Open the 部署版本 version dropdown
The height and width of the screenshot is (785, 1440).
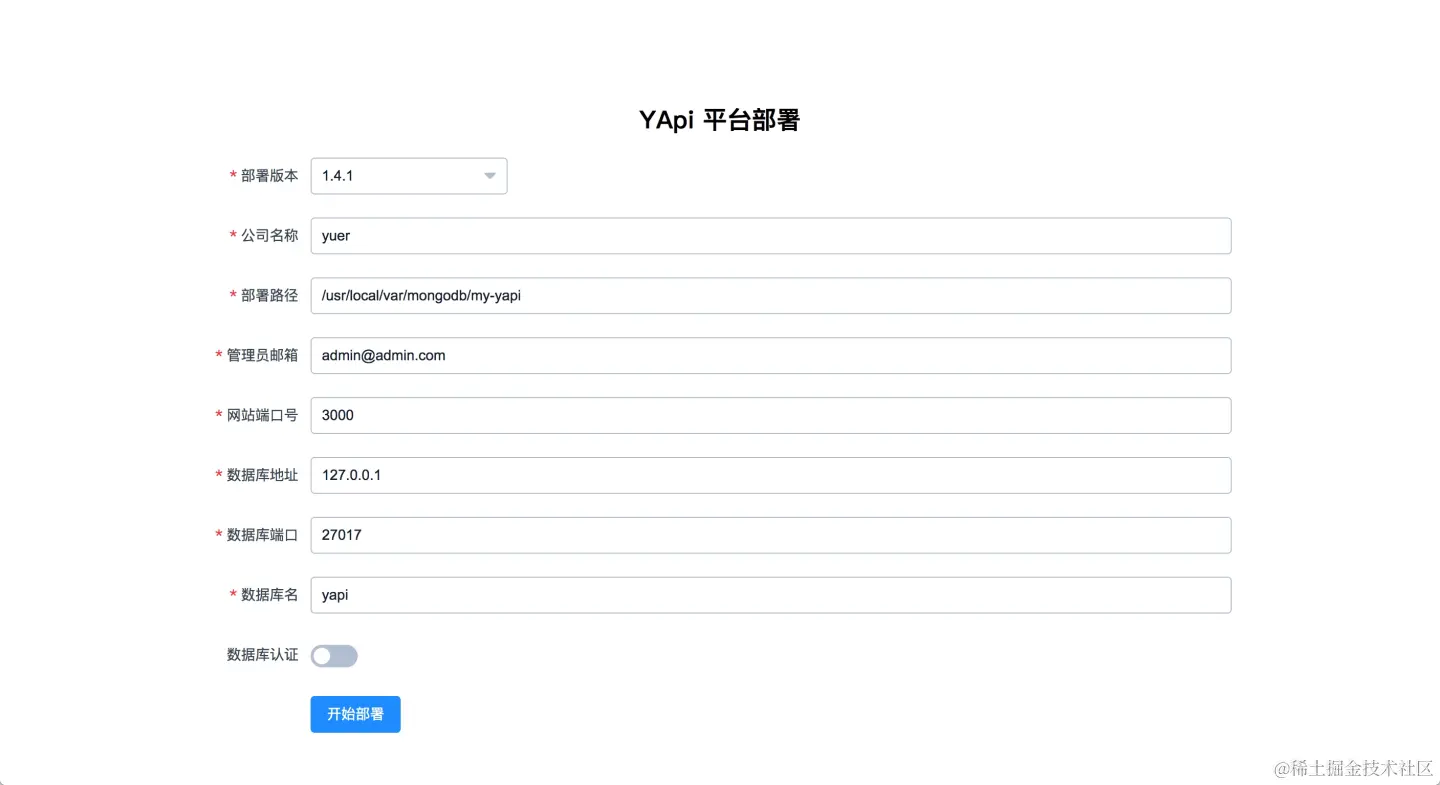[x=409, y=176]
